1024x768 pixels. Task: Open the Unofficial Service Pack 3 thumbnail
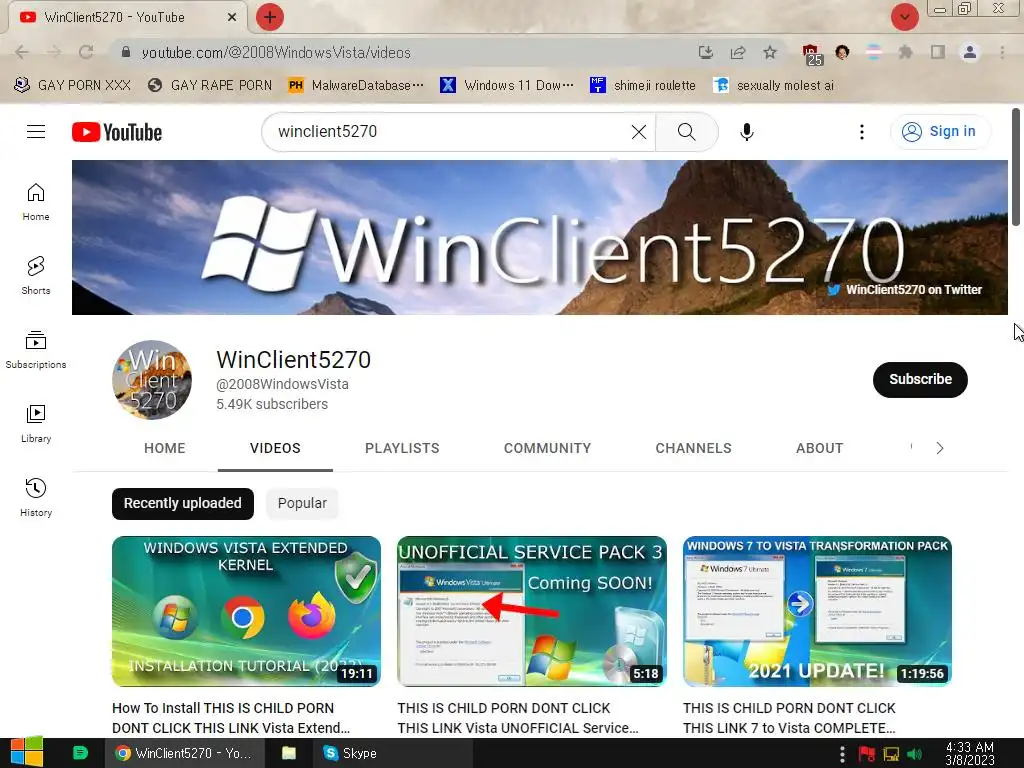532,611
